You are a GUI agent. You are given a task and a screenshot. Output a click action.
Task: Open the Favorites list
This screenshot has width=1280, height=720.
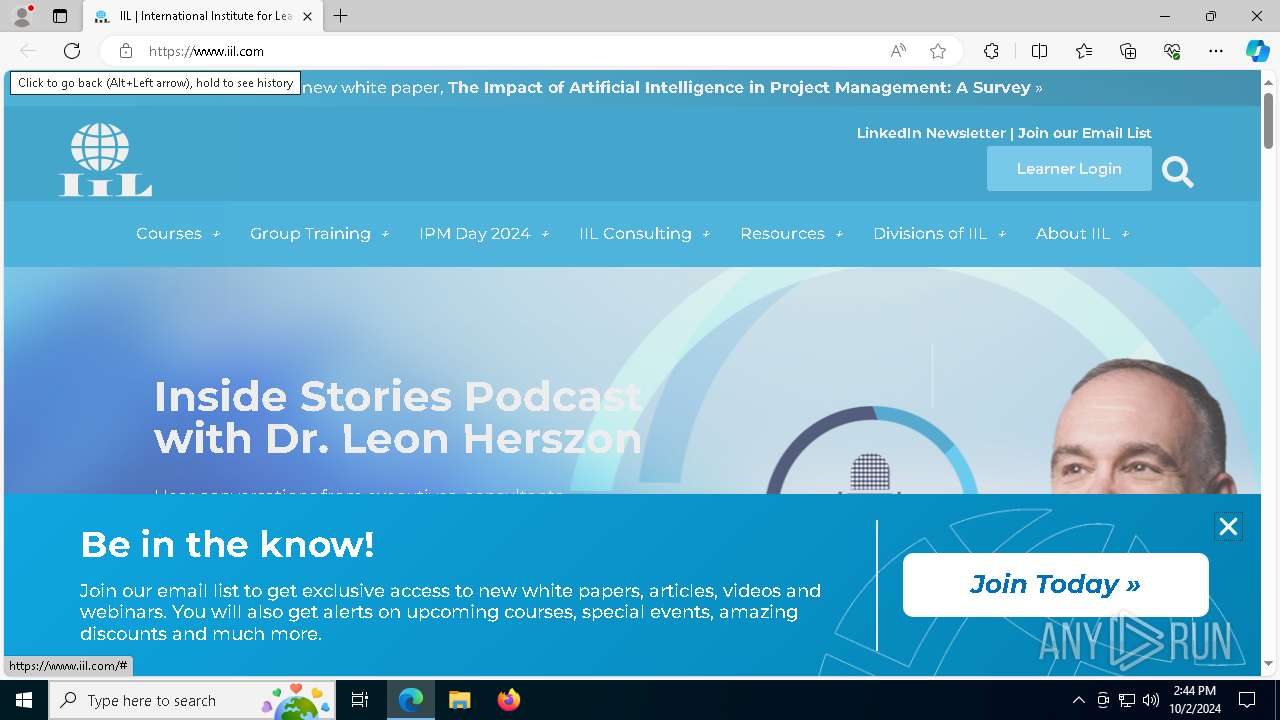[x=1084, y=51]
